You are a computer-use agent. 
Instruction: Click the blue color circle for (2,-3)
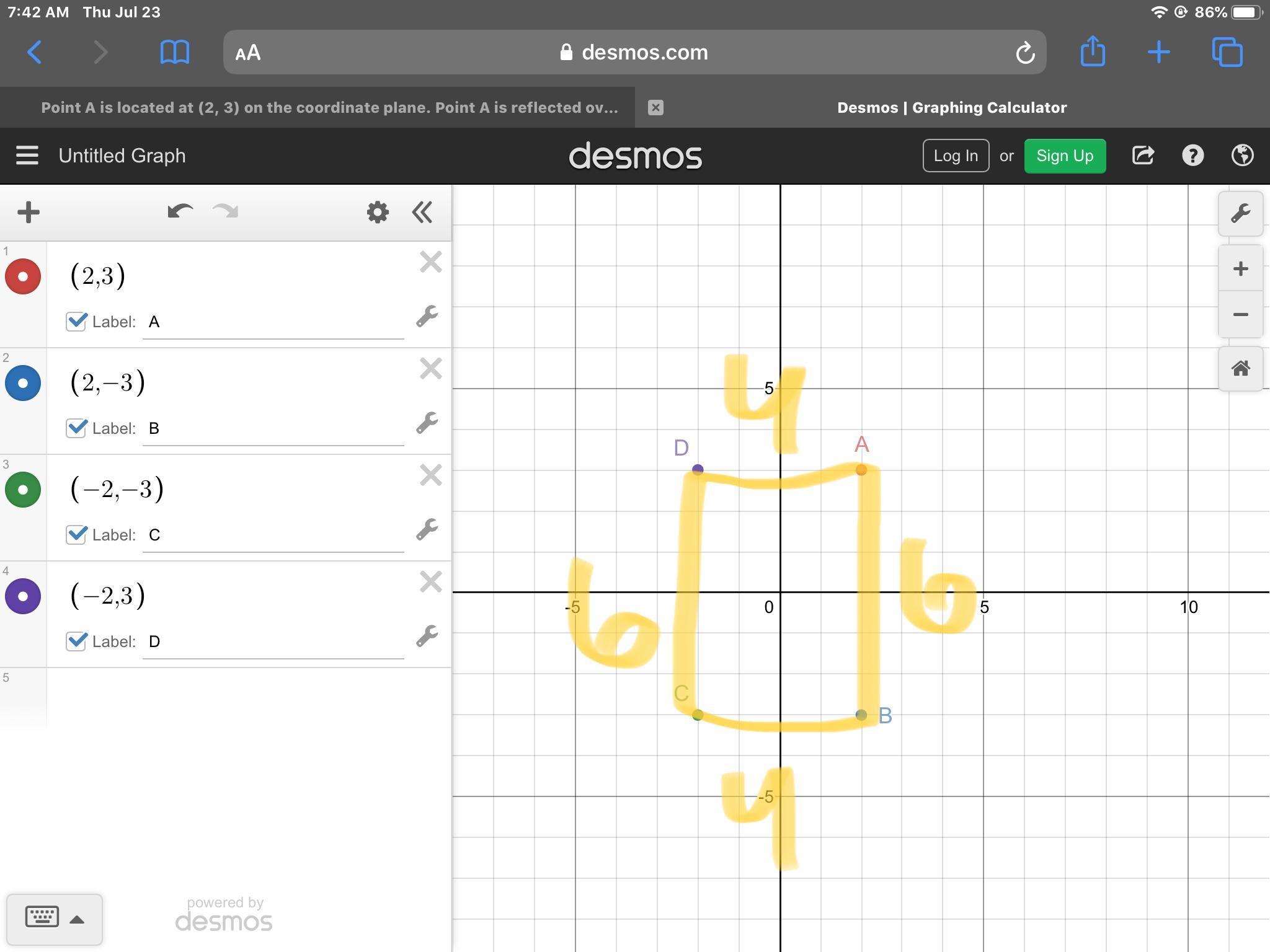[23, 383]
